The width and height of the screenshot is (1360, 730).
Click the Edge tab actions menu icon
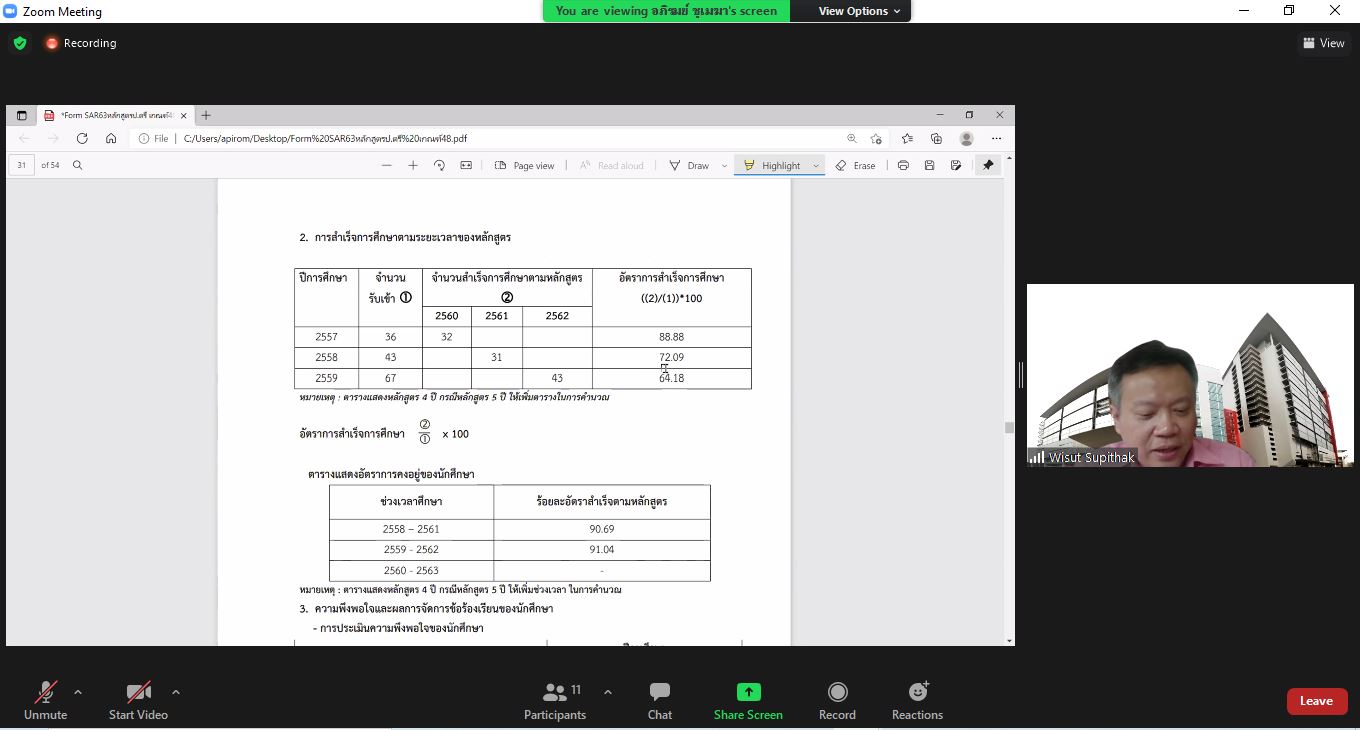22,115
